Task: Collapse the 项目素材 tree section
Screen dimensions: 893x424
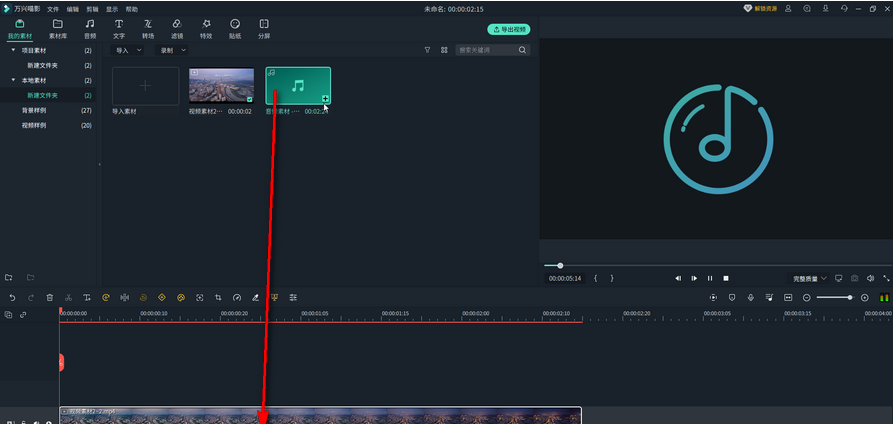Action: (x=13, y=50)
